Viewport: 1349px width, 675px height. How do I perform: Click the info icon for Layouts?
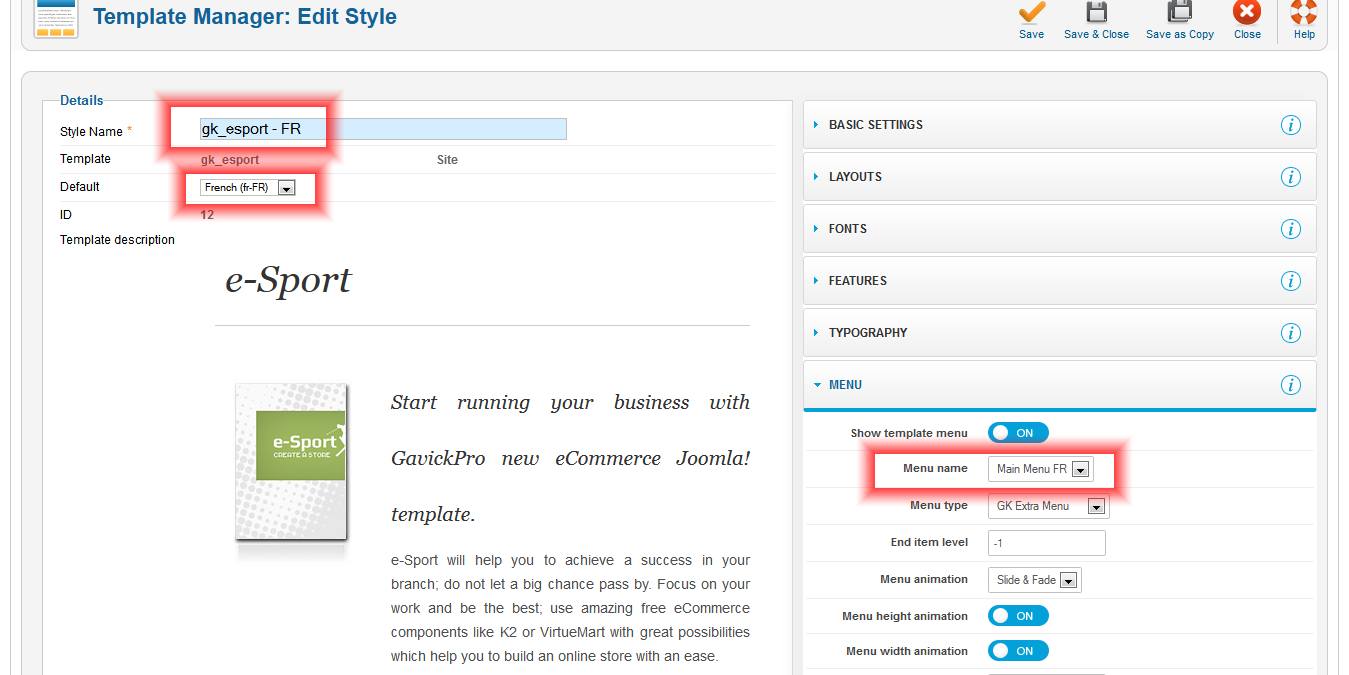[1291, 177]
